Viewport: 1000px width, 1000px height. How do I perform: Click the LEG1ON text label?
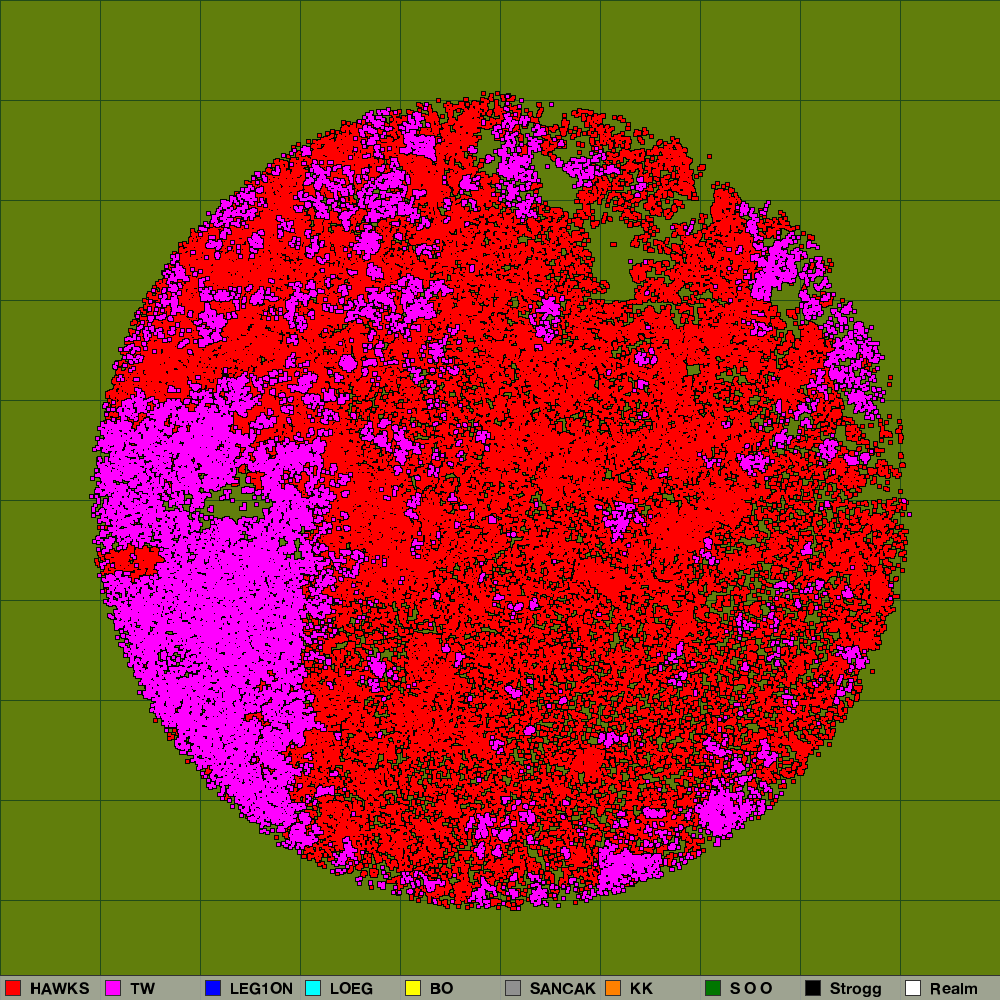261,989
